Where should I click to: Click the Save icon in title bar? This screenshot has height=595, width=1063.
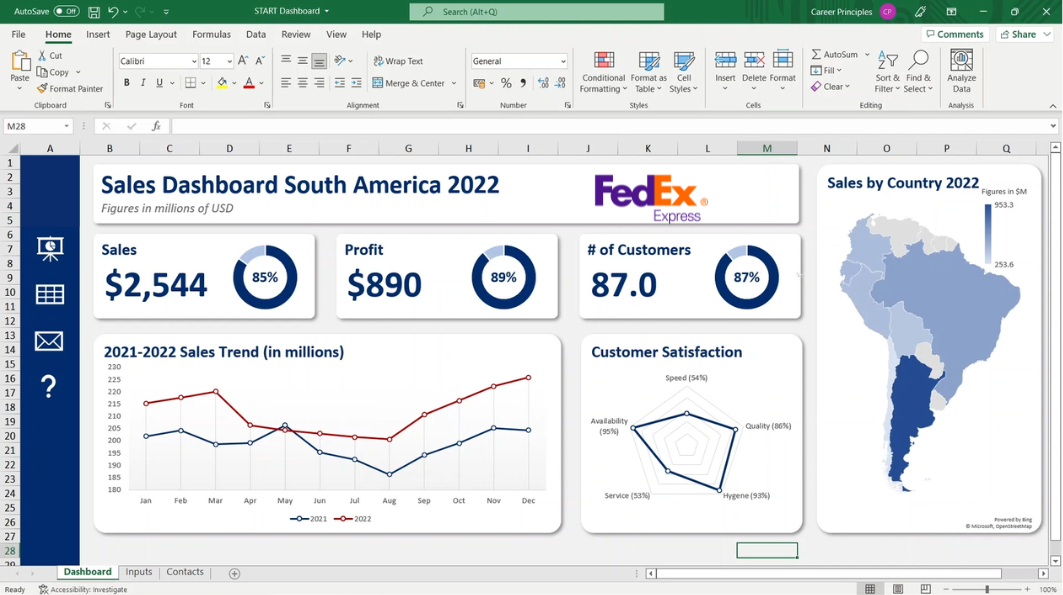pos(93,11)
